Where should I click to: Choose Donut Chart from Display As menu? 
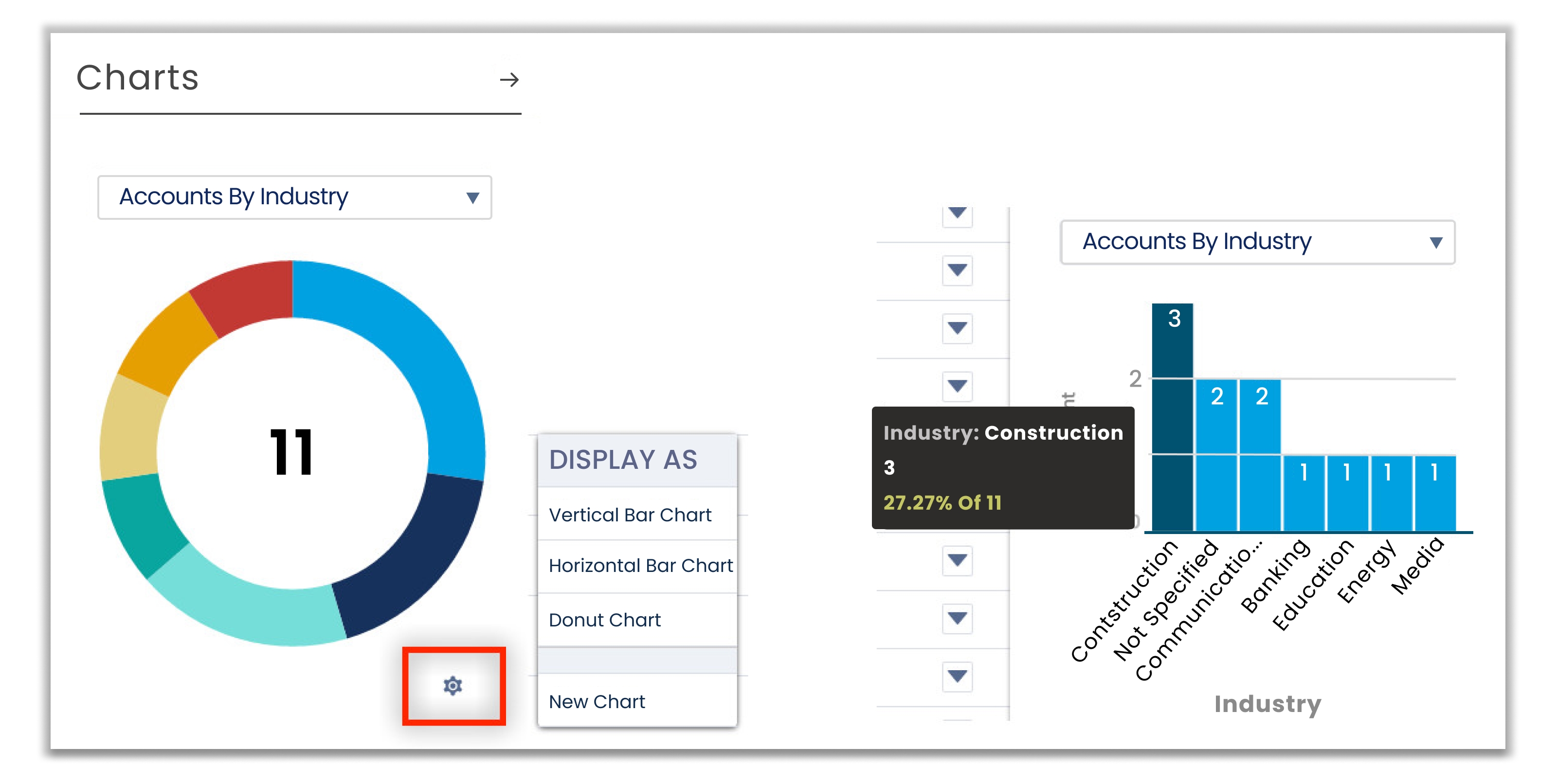604,620
